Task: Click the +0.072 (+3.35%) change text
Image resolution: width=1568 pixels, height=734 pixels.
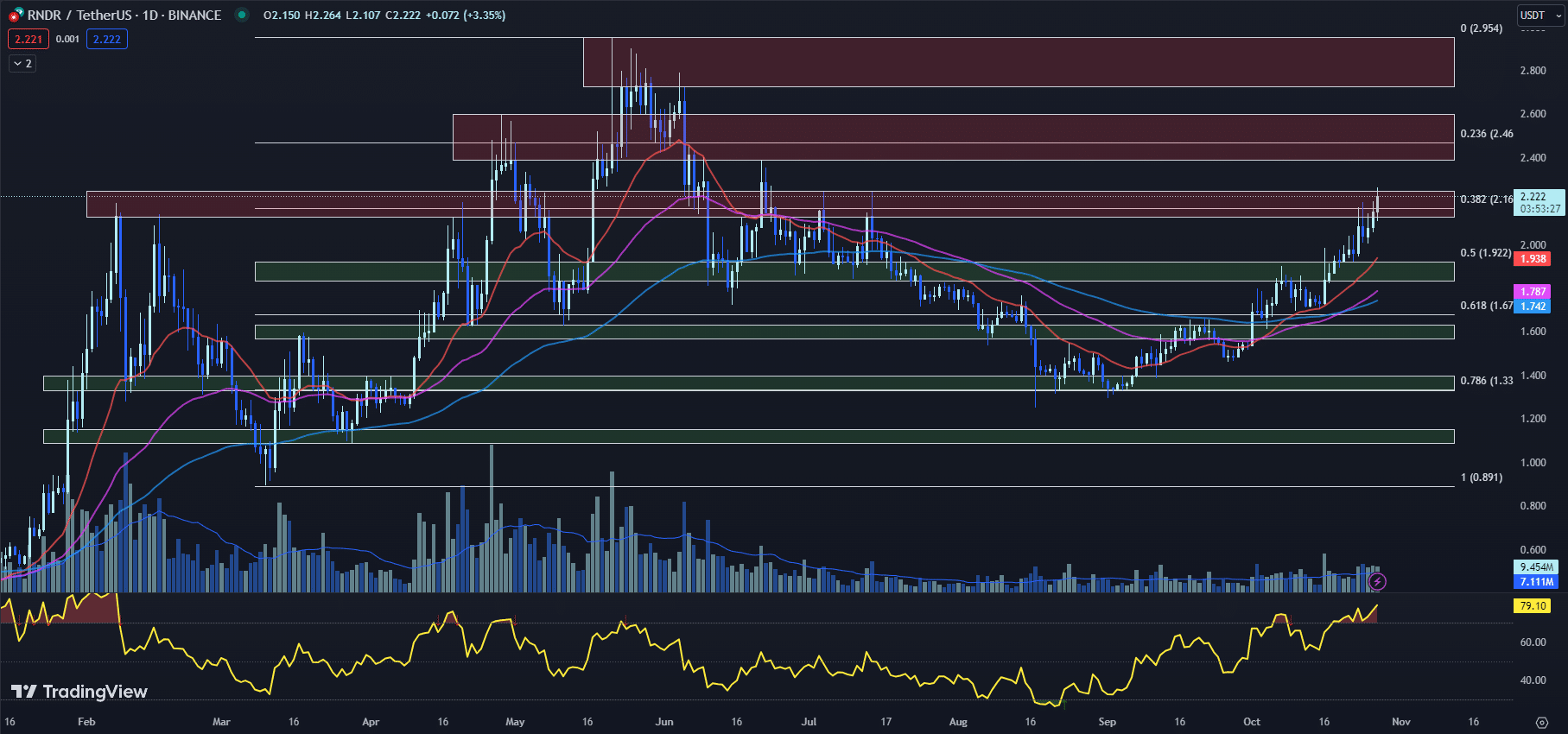Action: click(466, 16)
